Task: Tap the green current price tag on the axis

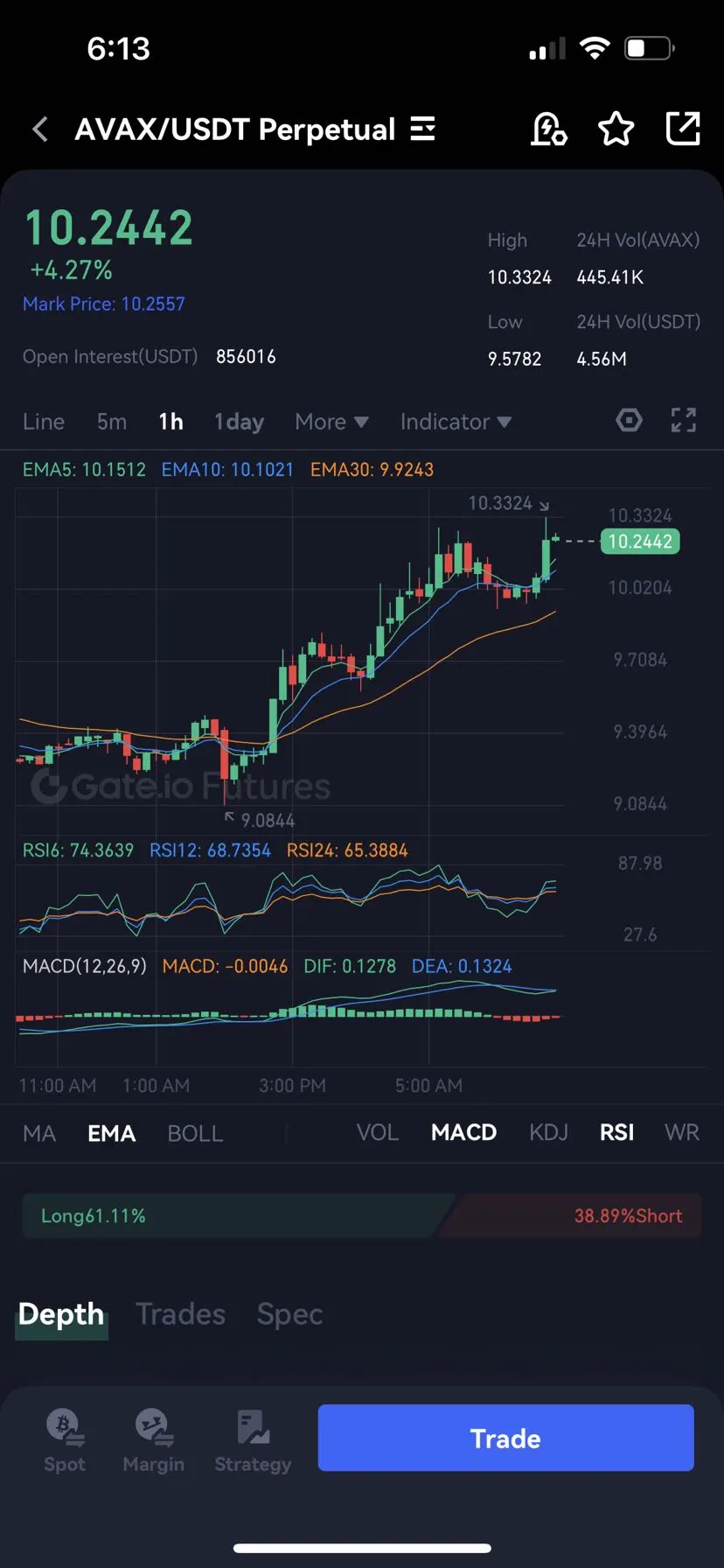Action: coord(640,542)
